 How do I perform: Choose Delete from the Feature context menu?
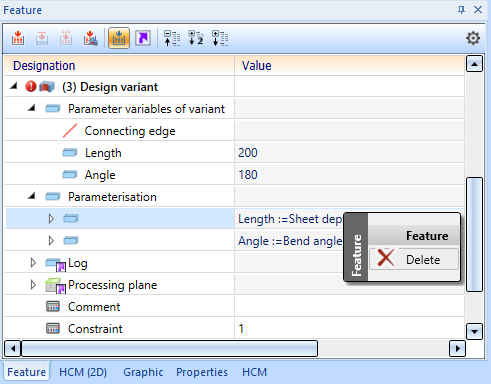[x=414, y=259]
